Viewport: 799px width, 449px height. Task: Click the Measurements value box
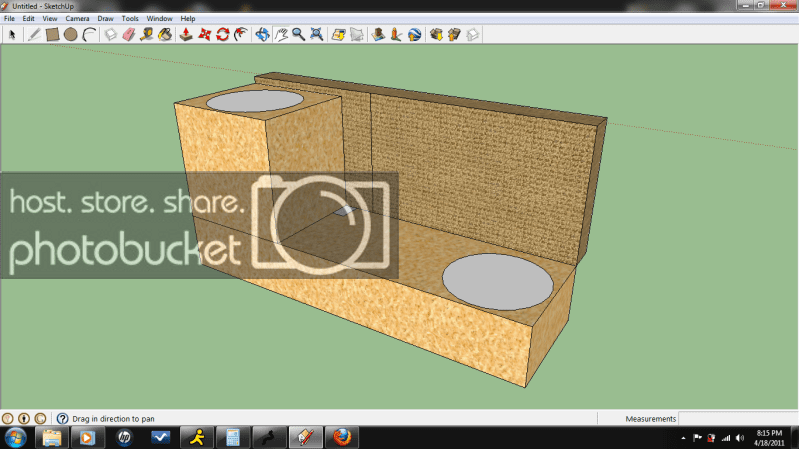coord(738,418)
